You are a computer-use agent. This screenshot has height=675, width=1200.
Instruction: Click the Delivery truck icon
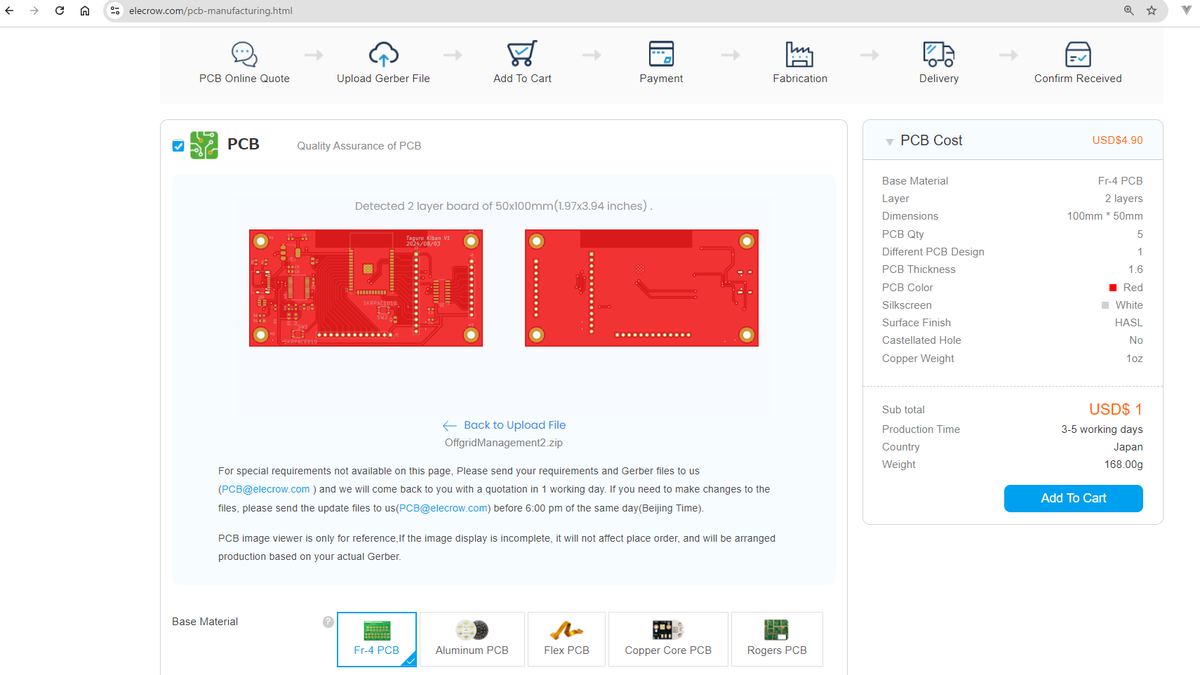tap(938, 54)
